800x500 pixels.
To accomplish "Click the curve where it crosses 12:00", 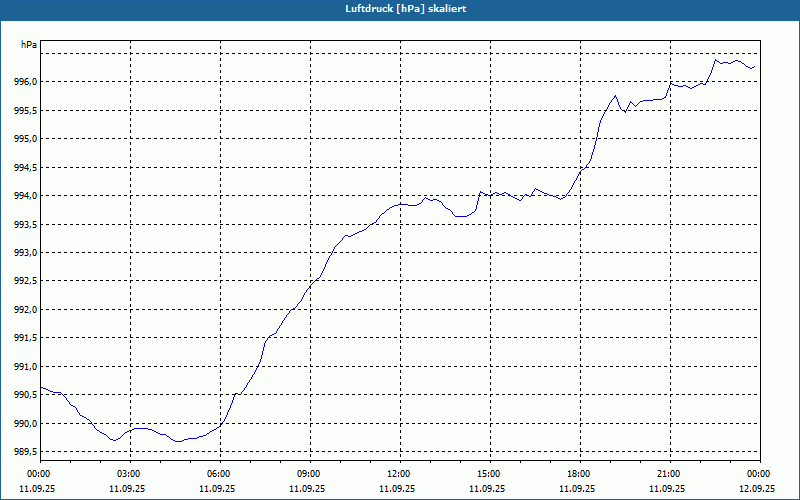I will (x=401, y=204).
